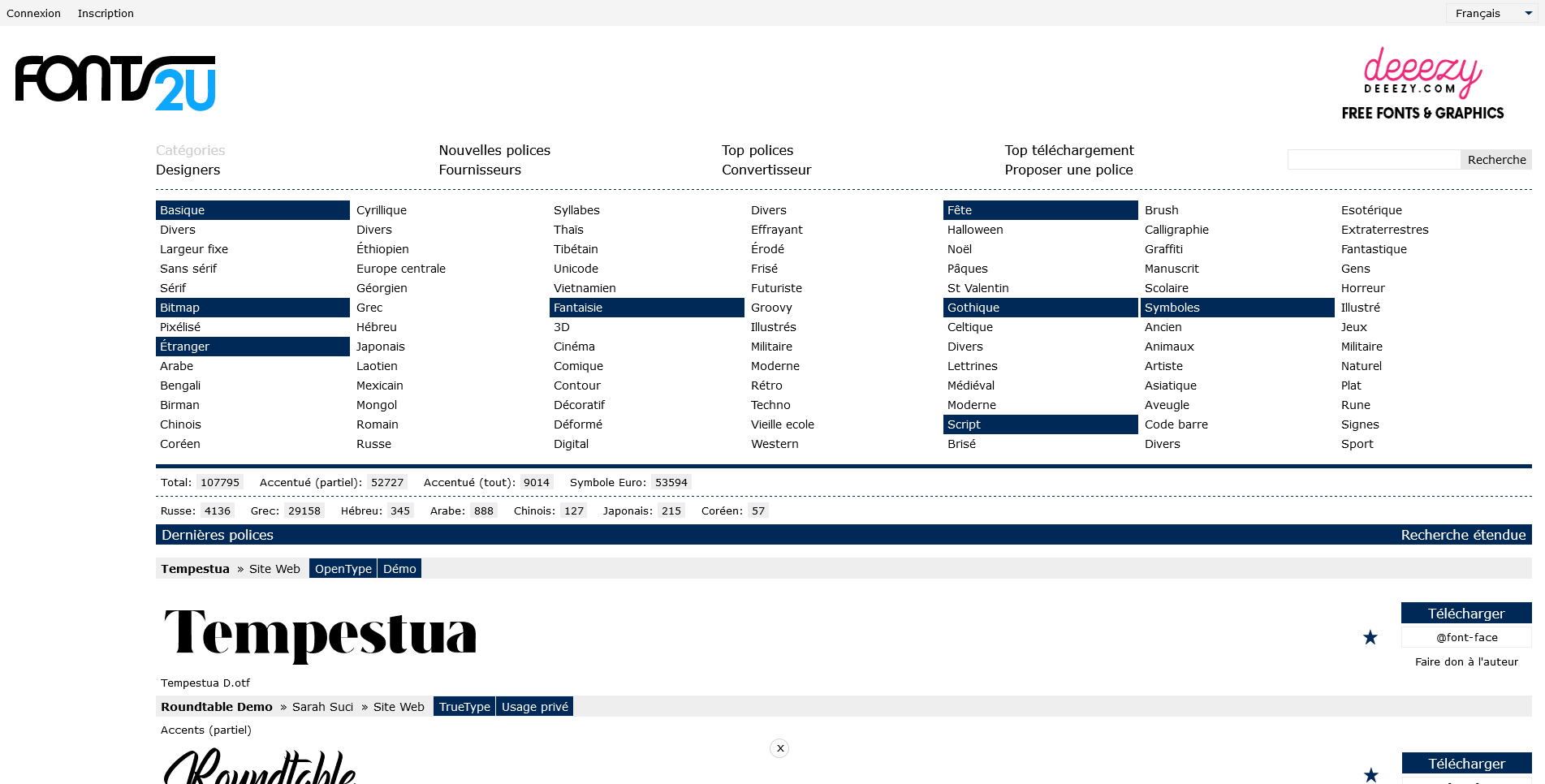Select the Animaux category

tap(1169, 347)
